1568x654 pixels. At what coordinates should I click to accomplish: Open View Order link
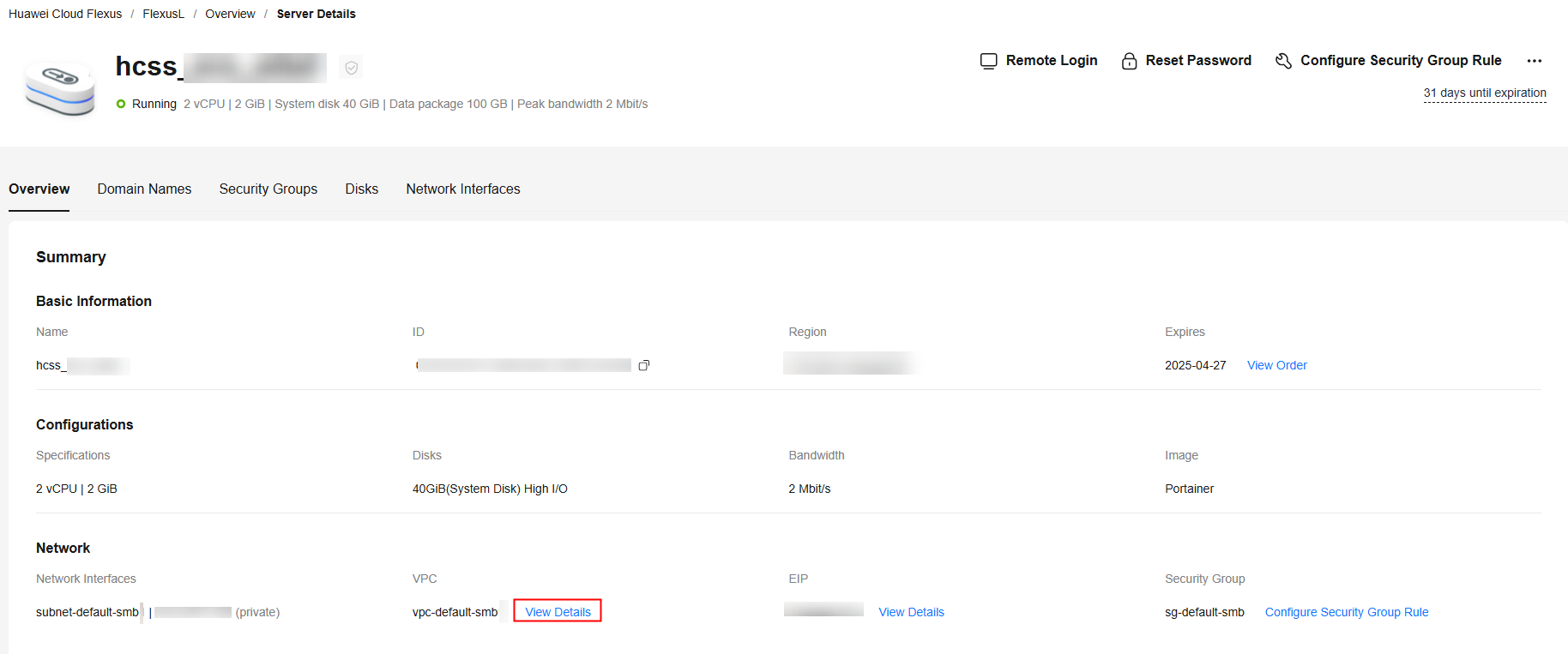(x=1276, y=365)
